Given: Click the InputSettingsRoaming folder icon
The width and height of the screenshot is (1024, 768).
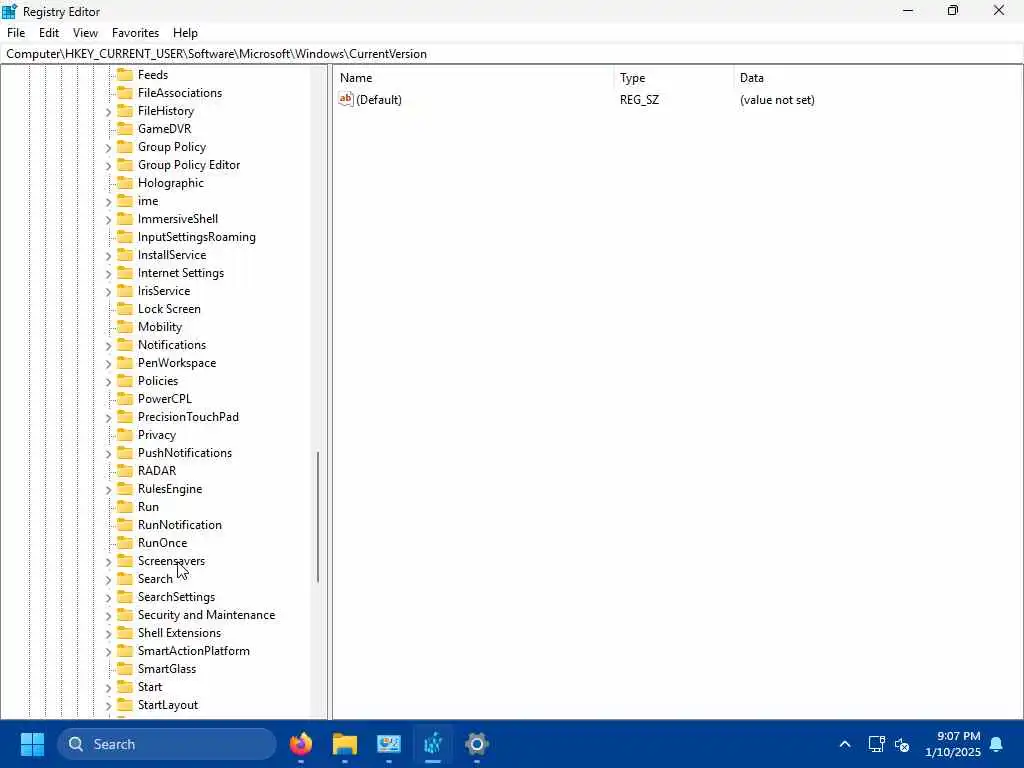Looking at the screenshot, I should tap(125, 236).
